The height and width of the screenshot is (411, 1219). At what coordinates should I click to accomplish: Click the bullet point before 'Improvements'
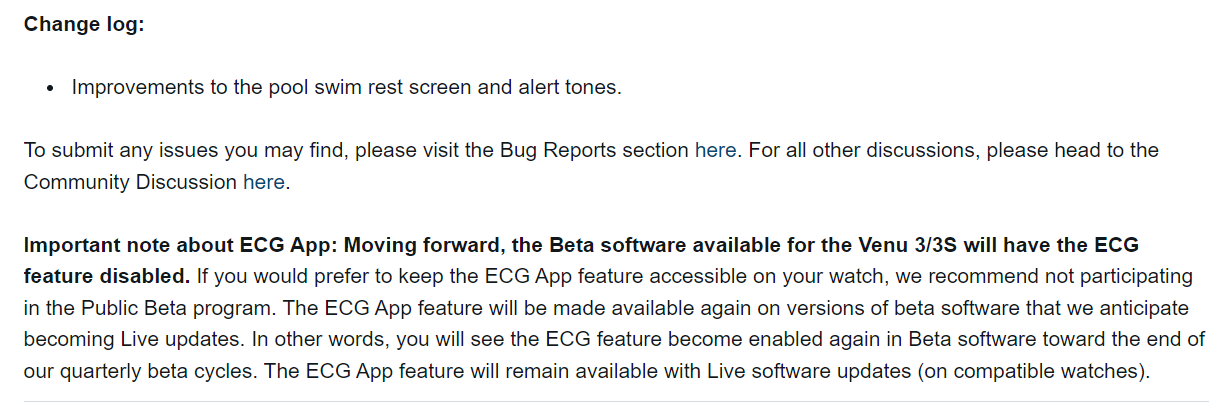pyautogui.click(x=51, y=88)
